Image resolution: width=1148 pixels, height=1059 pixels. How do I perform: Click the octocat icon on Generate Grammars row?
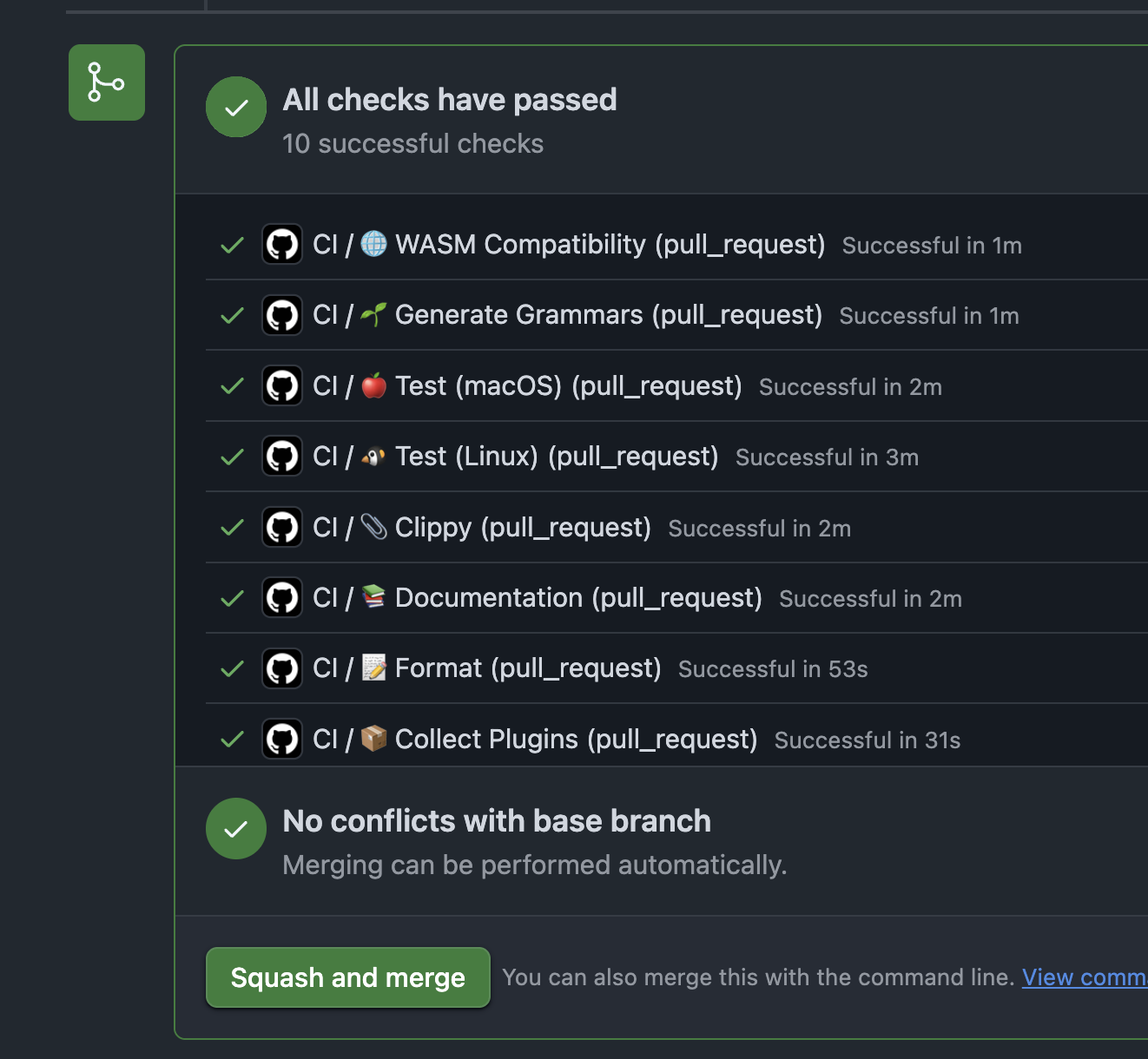coord(281,315)
